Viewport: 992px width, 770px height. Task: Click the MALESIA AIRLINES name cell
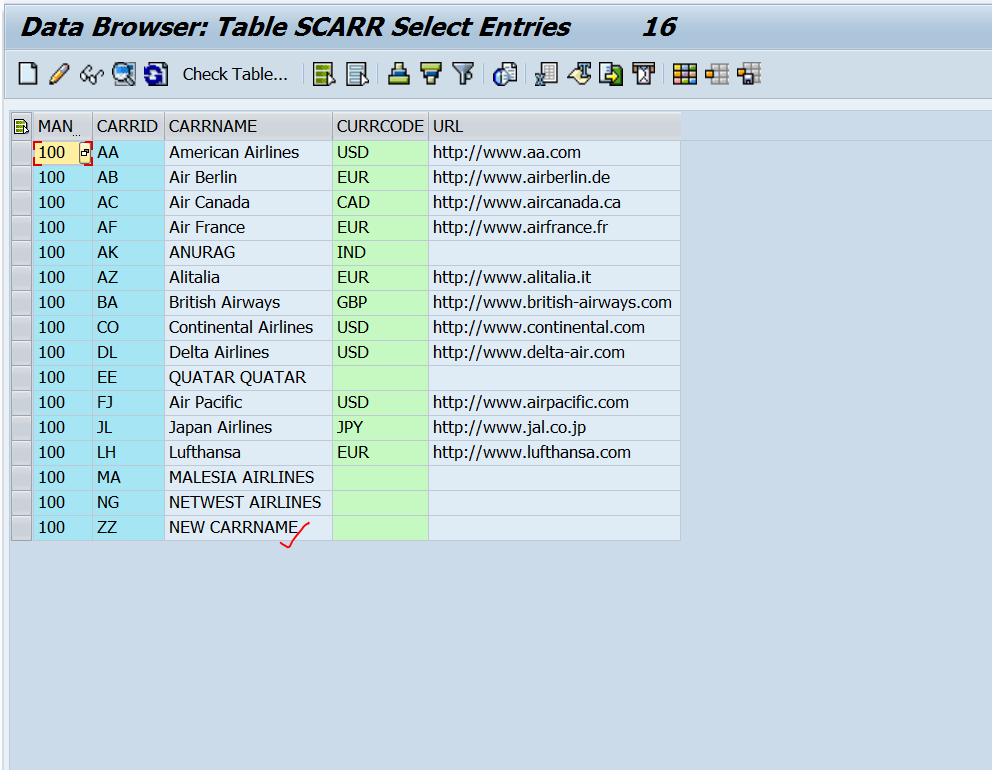(249, 478)
